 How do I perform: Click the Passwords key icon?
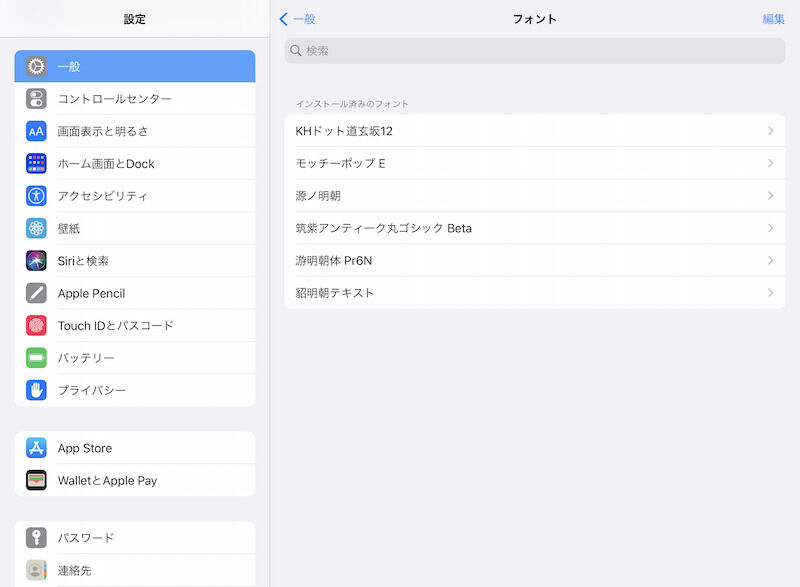tap(36, 538)
